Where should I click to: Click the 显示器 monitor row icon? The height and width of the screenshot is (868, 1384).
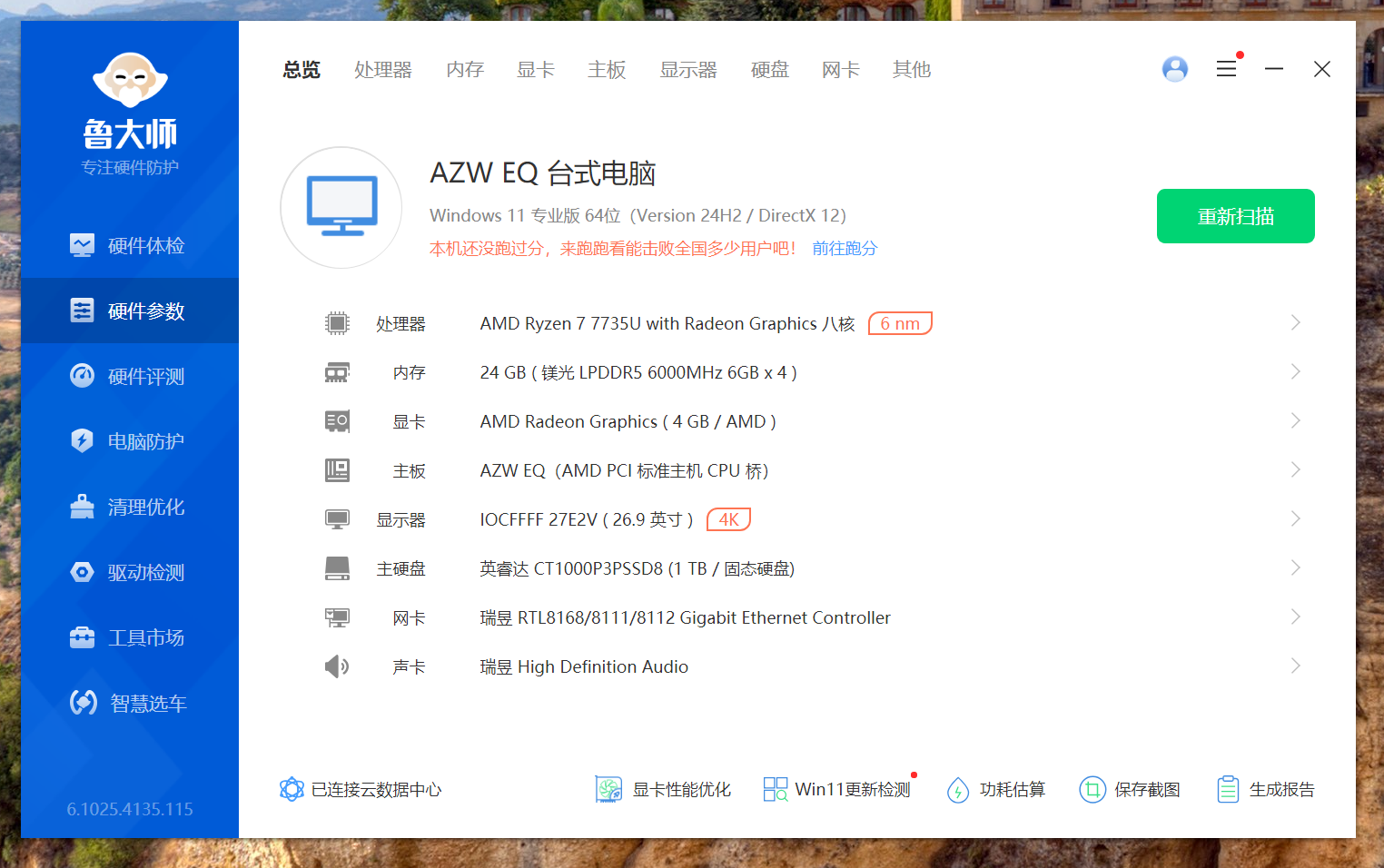[337, 519]
